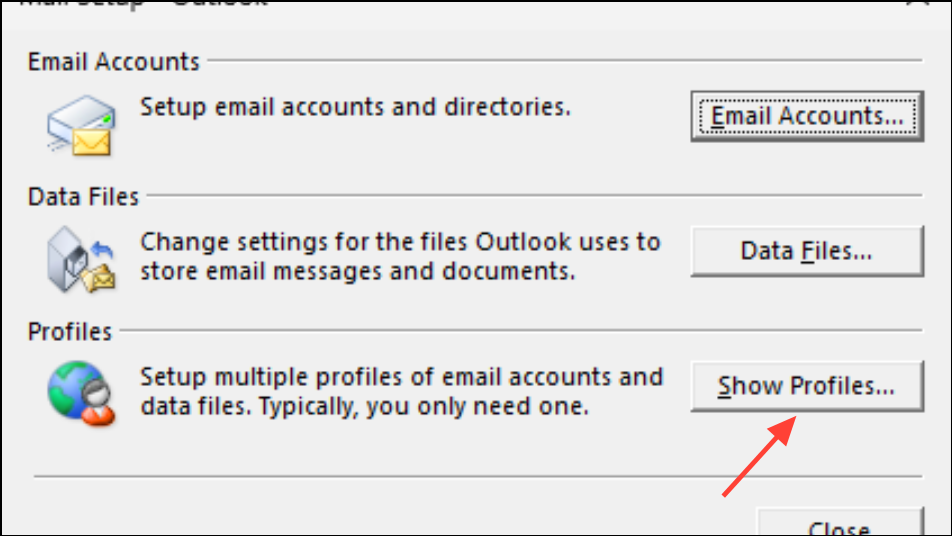
Task: Click the yellow envelope on Email Accounts icon
Action: (92, 143)
